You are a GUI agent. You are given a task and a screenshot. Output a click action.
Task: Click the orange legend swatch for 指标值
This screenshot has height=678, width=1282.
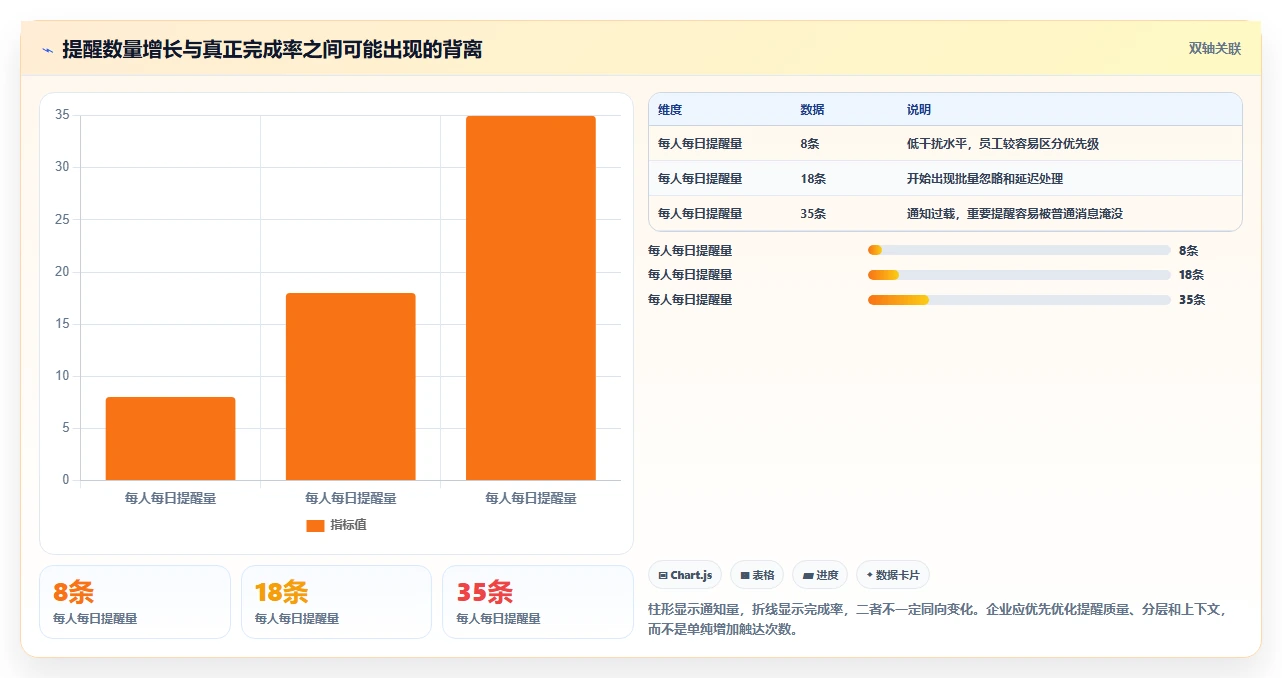coord(315,525)
